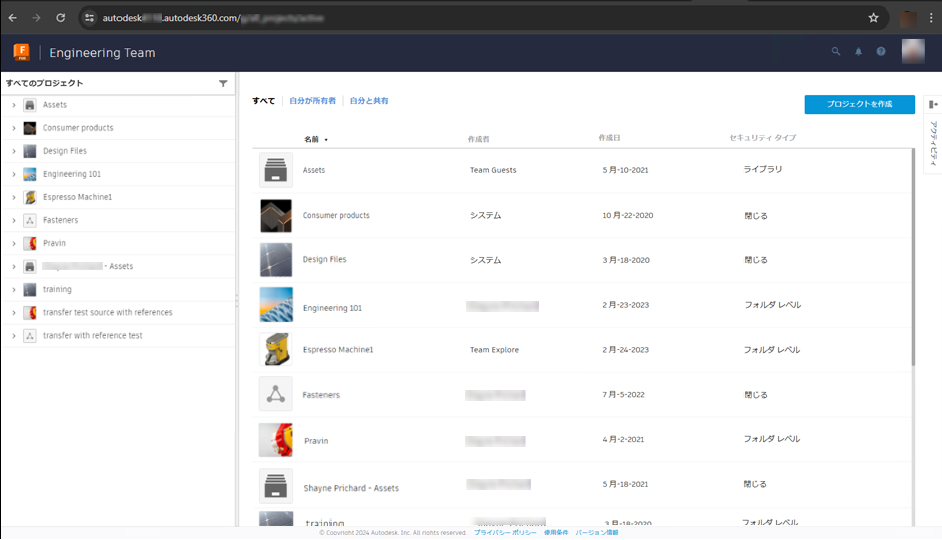Click Consumer products icon in sidebar tree
942x540 pixels.
tap(29, 128)
